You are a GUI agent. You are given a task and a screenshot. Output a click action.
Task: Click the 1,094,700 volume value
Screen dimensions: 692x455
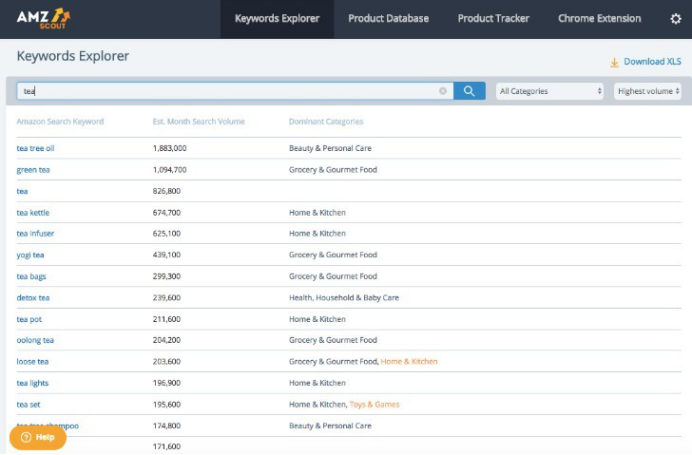coord(170,170)
